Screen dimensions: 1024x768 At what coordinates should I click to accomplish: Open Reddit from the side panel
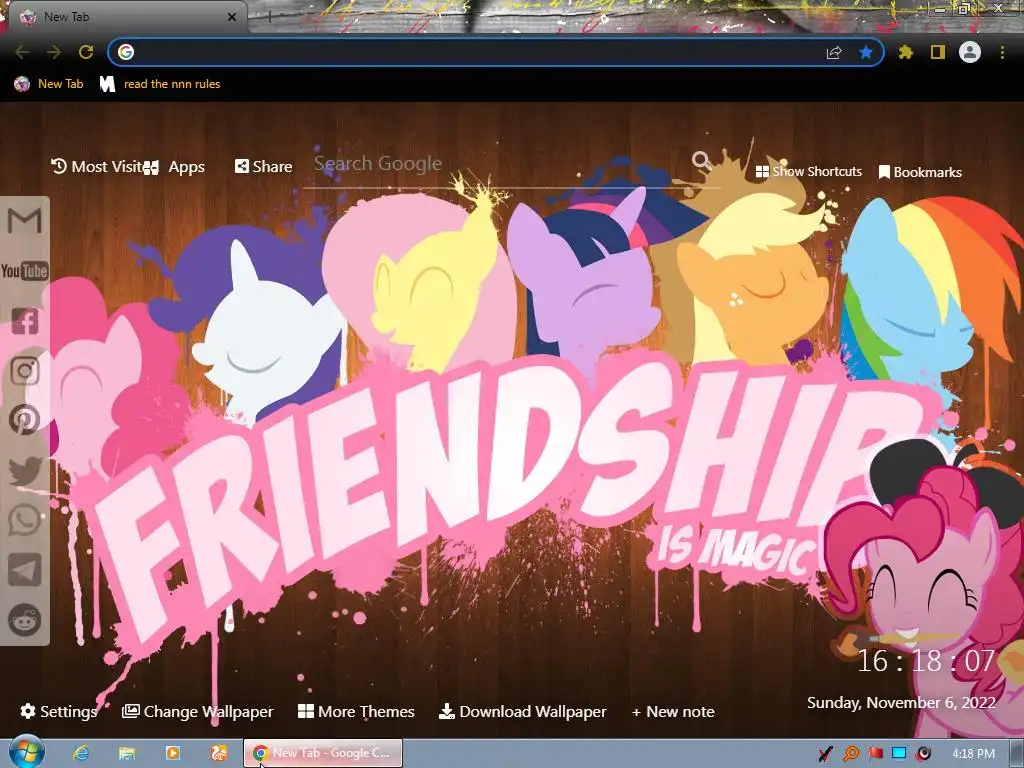[x=25, y=620]
